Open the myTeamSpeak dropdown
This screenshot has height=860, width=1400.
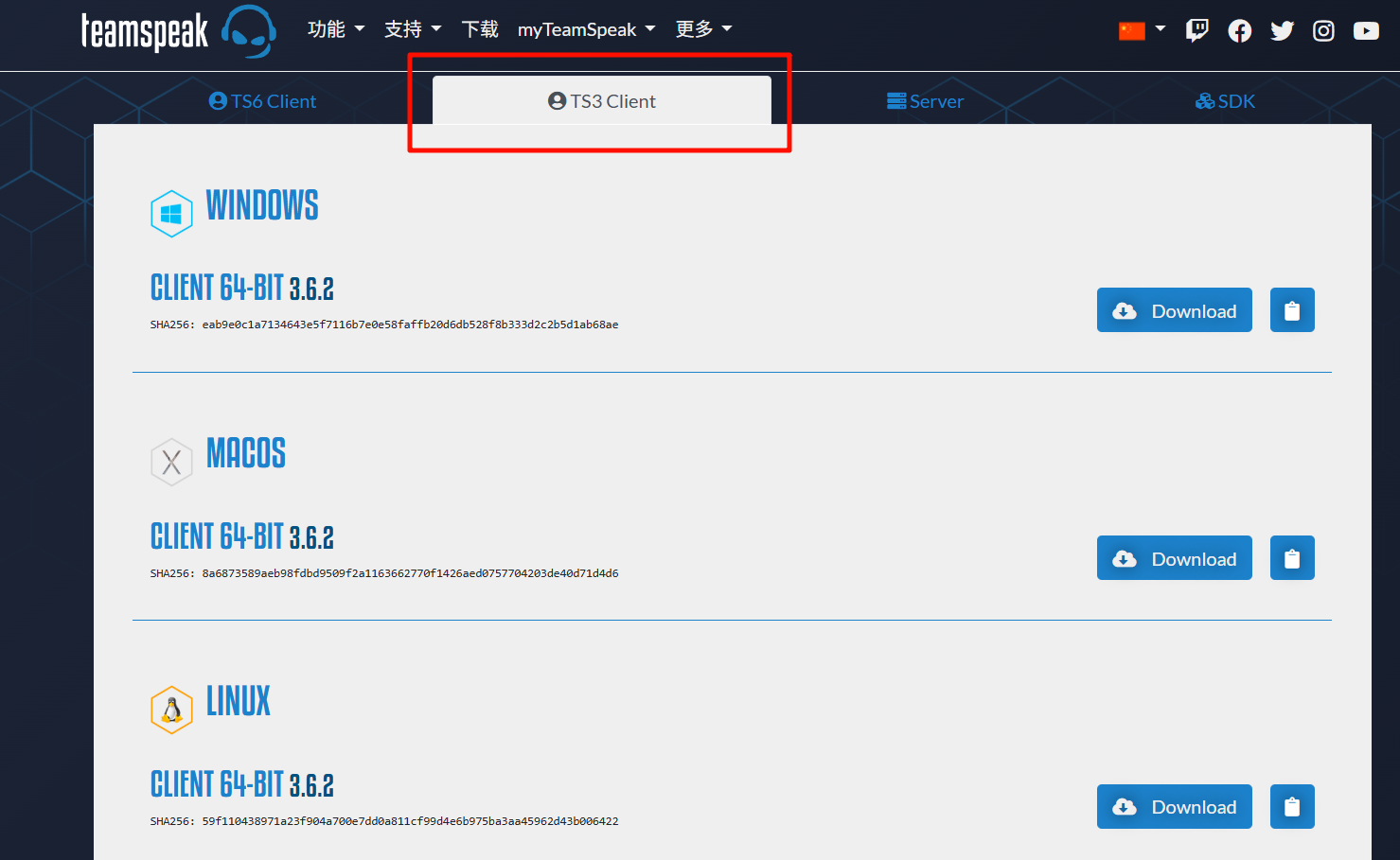point(586,29)
